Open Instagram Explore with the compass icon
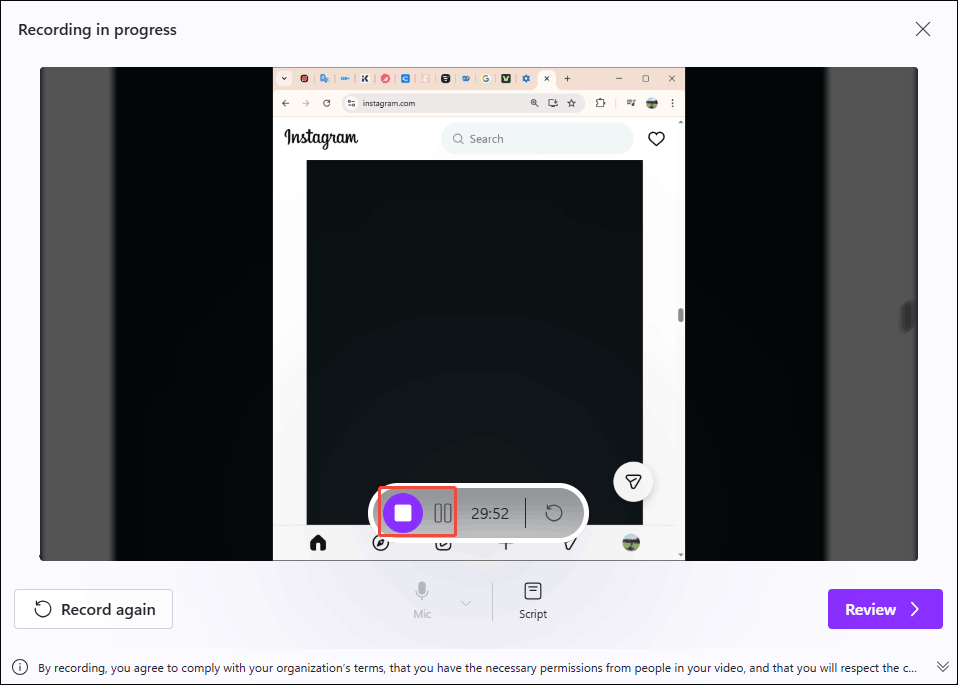This screenshot has height=685, width=958. click(x=381, y=543)
